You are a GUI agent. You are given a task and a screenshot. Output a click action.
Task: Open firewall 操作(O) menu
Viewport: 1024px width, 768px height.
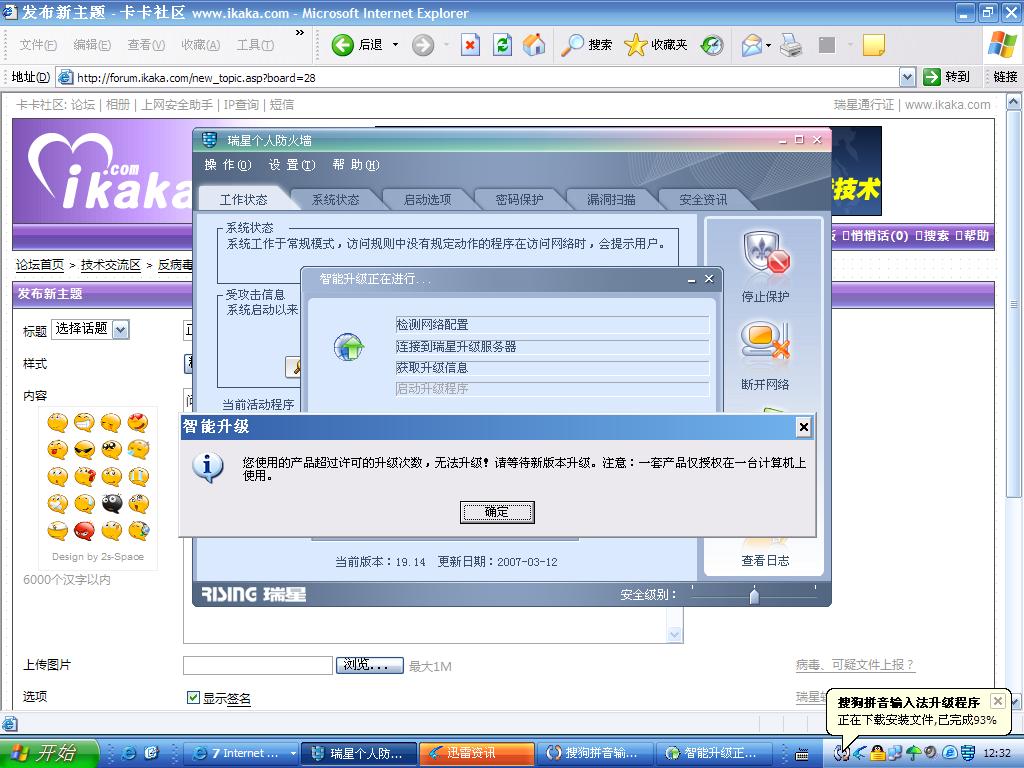pyautogui.click(x=227, y=165)
